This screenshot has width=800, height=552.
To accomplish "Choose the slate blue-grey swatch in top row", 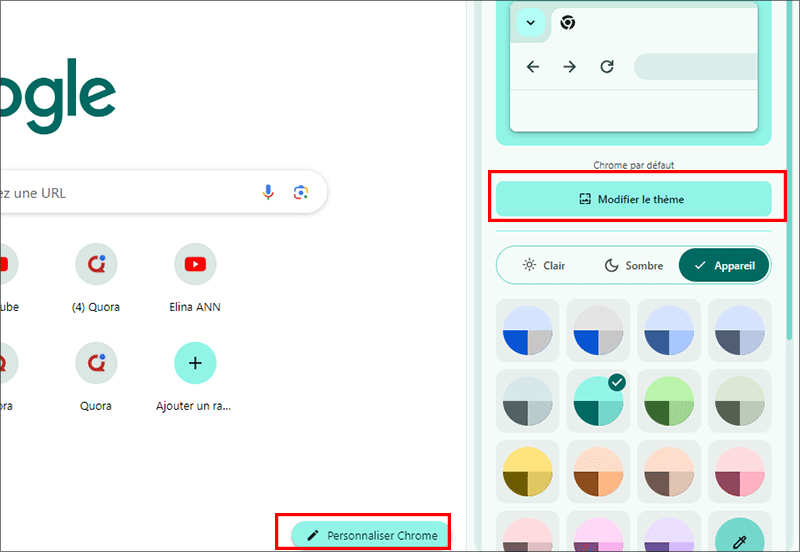I will pyautogui.click(x=740, y=331).
